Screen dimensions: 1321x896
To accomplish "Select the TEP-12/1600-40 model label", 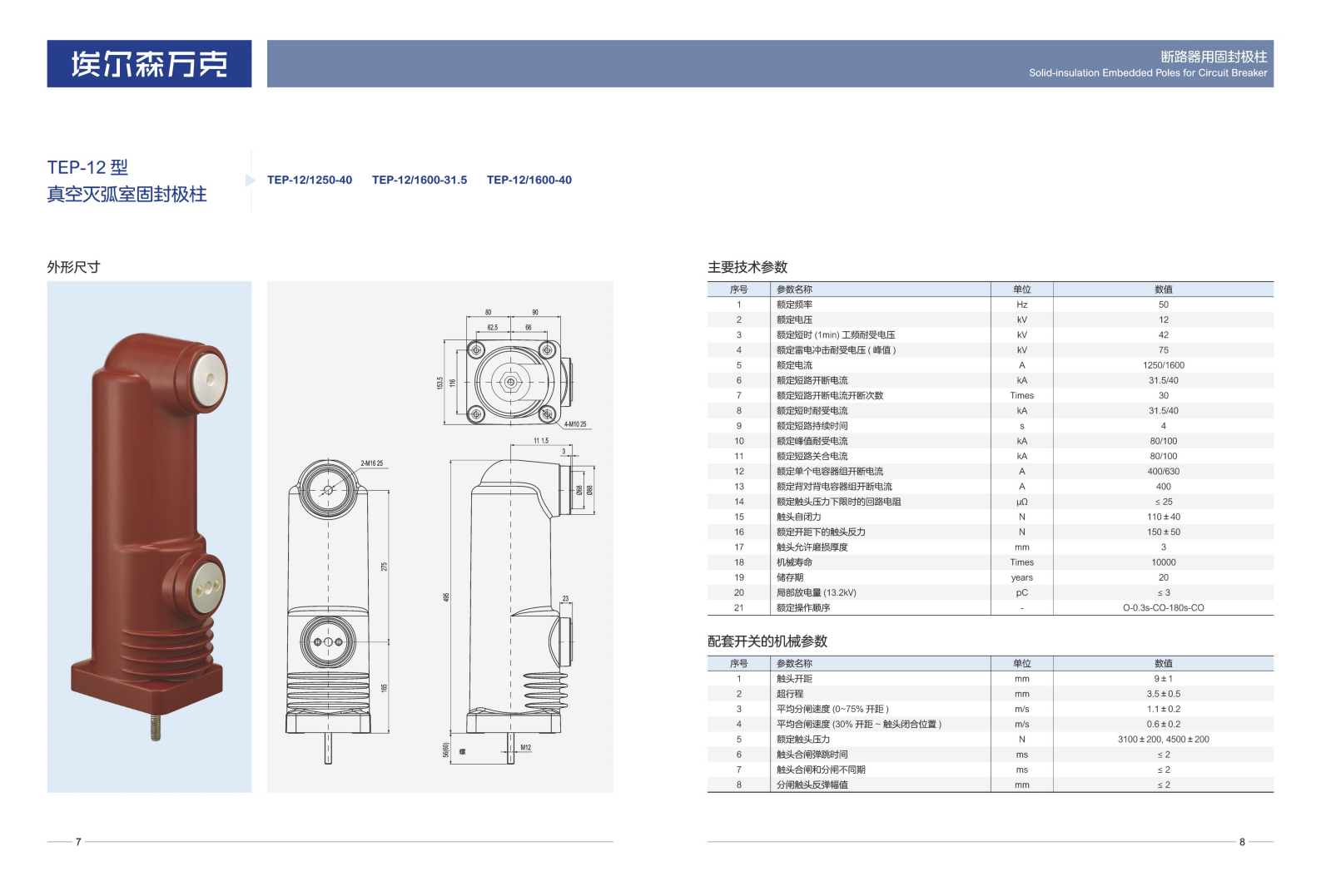I will coord(529,181).
